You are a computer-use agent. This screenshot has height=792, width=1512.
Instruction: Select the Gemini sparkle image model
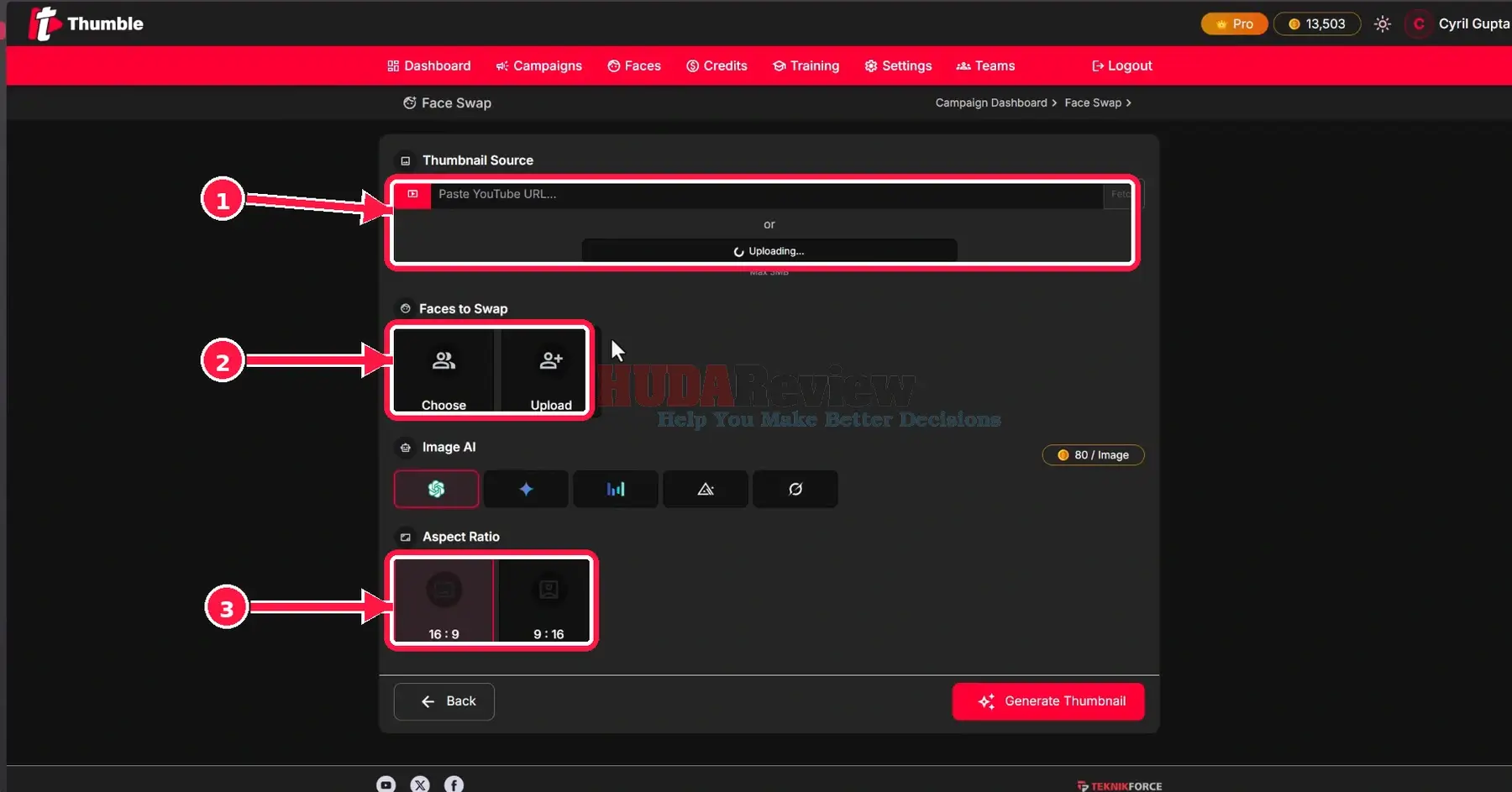[526, 489]
